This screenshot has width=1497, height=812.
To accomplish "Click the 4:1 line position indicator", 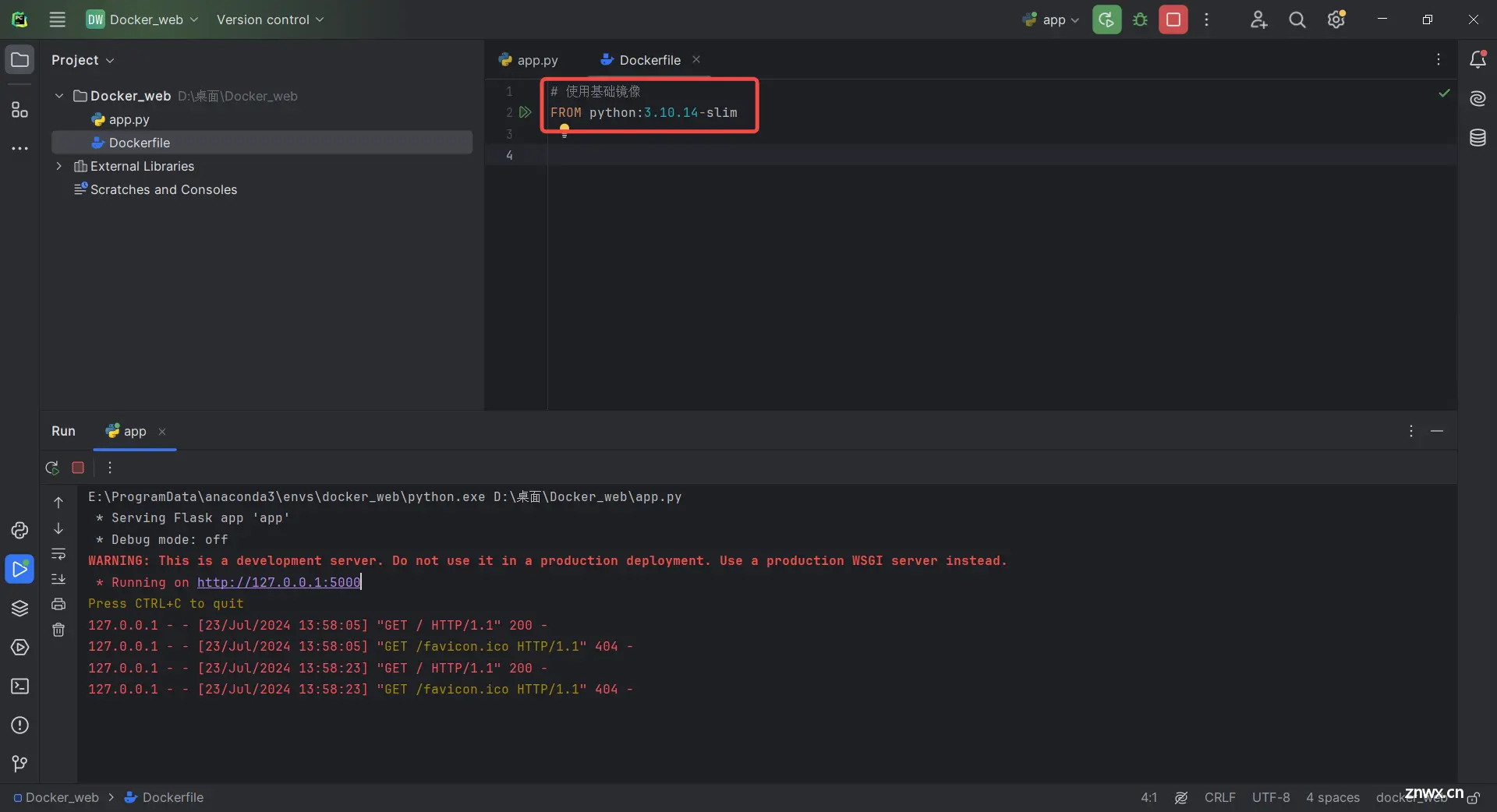I will (x=1148, y=797).
